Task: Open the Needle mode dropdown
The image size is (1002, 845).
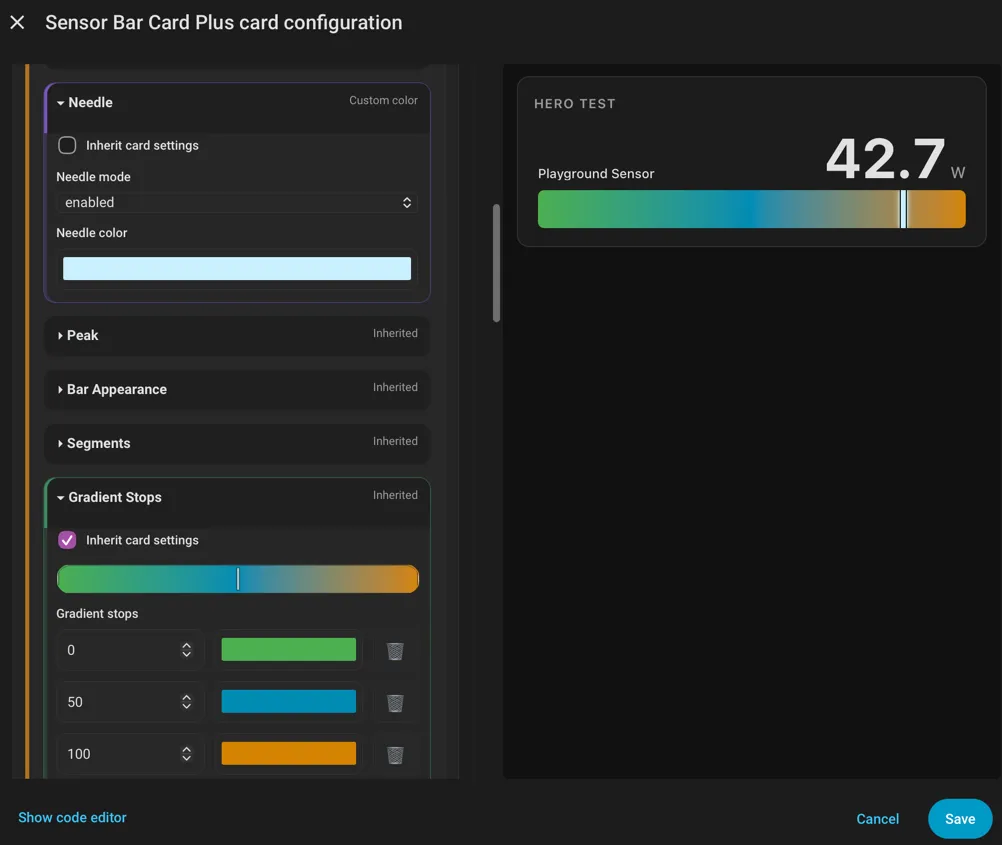Action: (x=237, y=203)
